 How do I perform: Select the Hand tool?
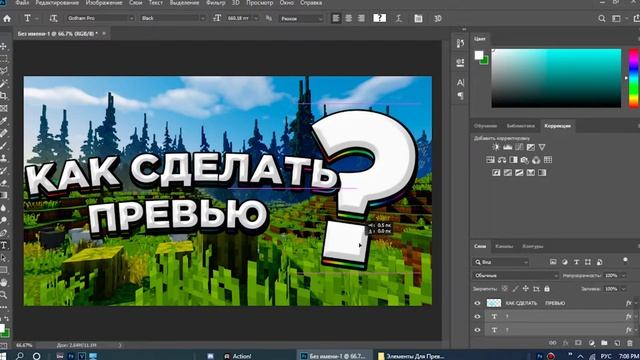point(4,282)
